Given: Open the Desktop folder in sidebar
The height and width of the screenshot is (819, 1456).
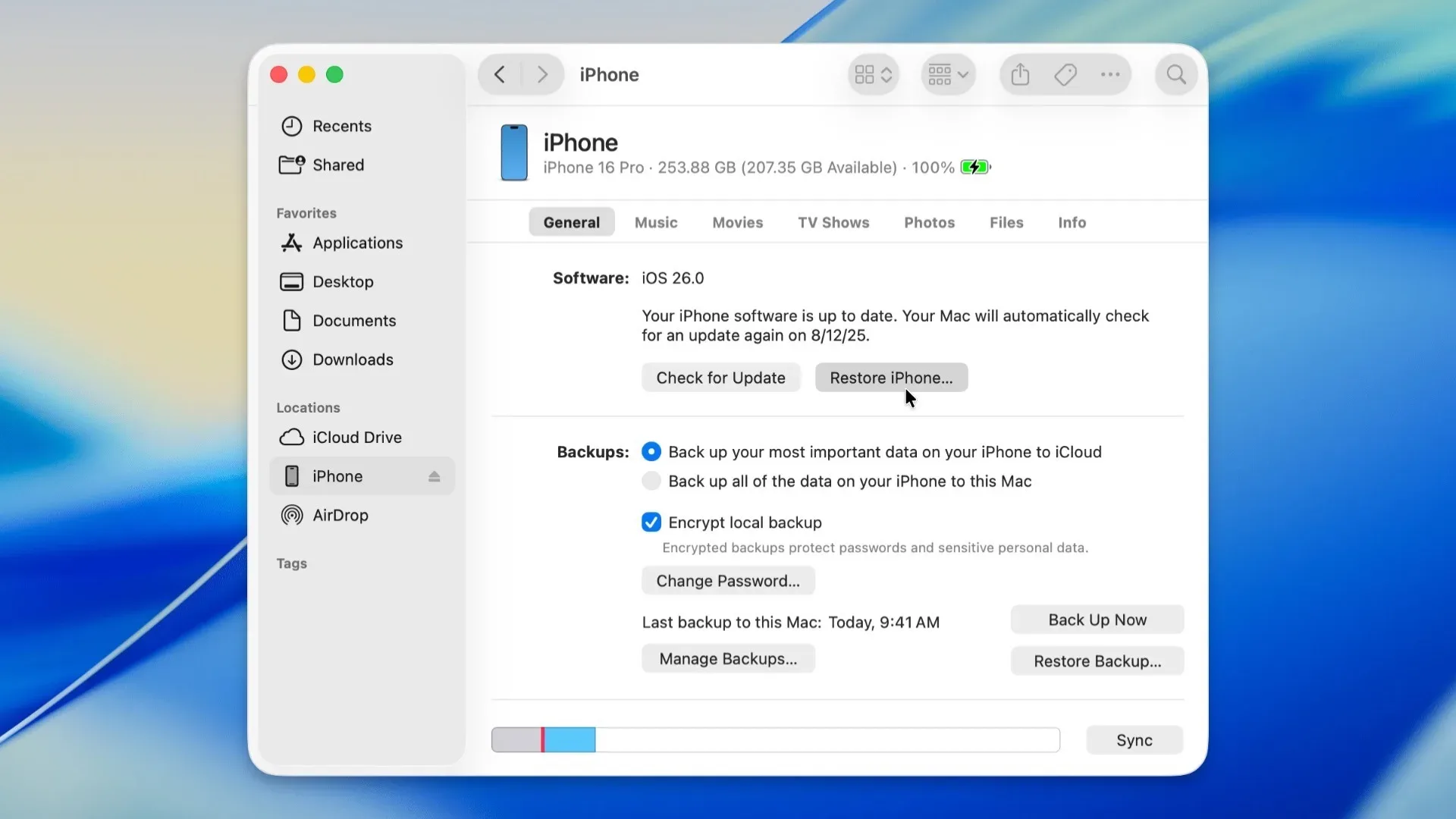Looking at the screenshot, I should (362, 281).
